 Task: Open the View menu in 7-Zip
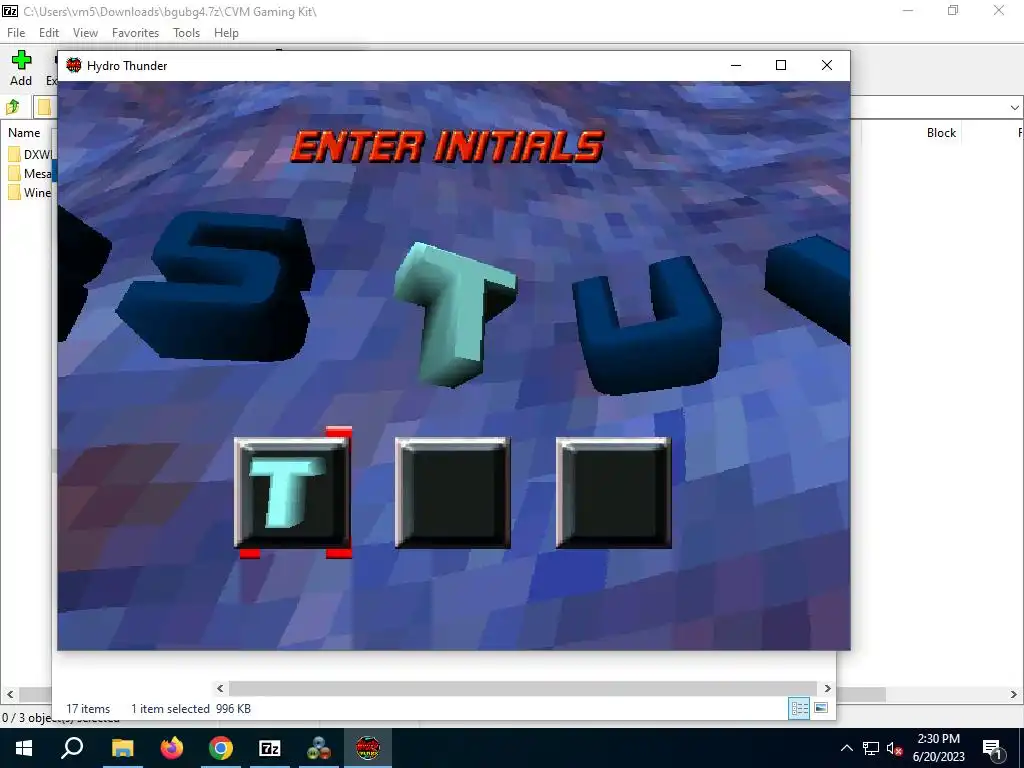pos(85,33)
